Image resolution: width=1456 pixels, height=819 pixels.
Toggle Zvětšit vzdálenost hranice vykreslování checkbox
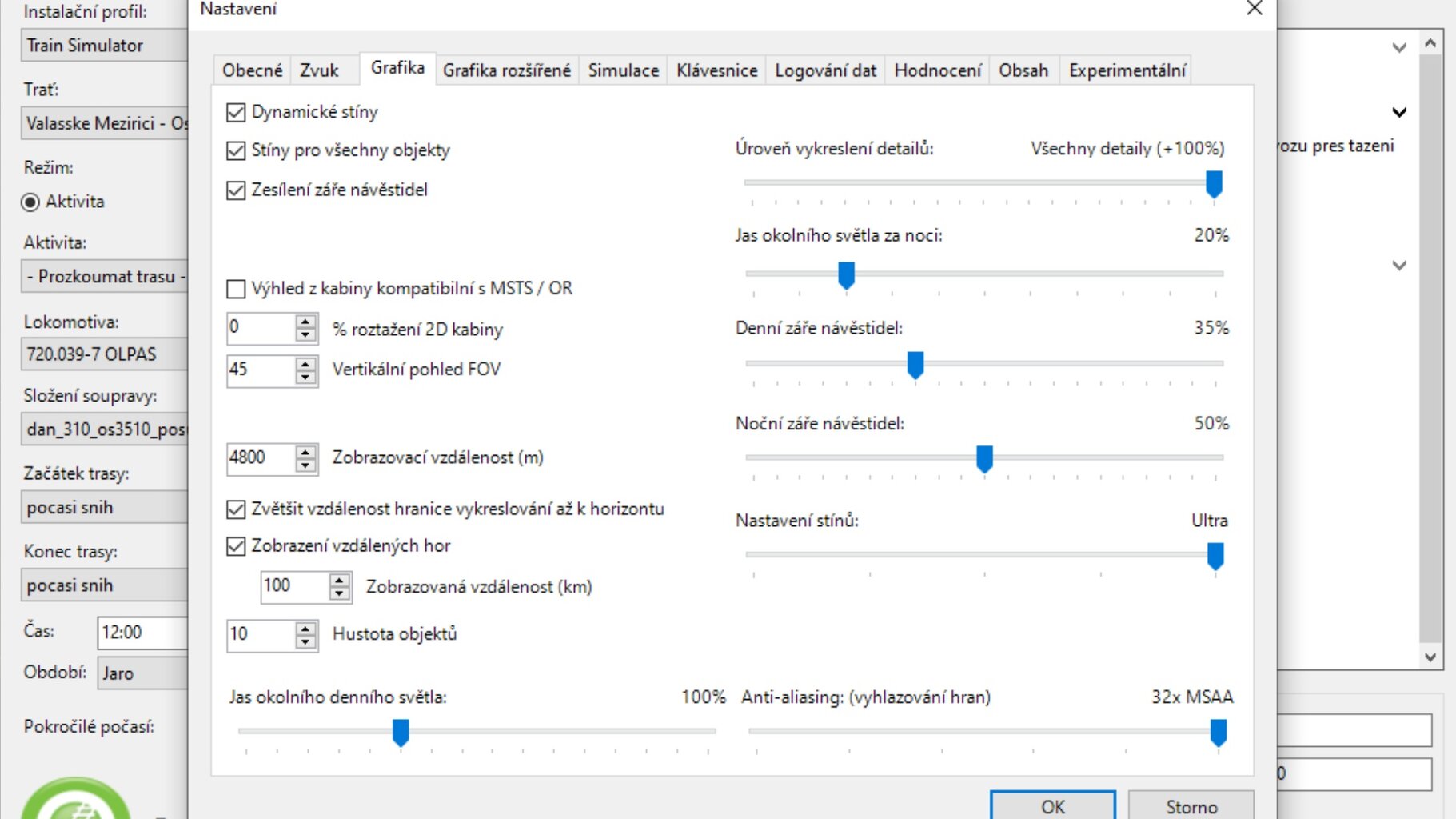pyautogui.click(x=236, y=509)
